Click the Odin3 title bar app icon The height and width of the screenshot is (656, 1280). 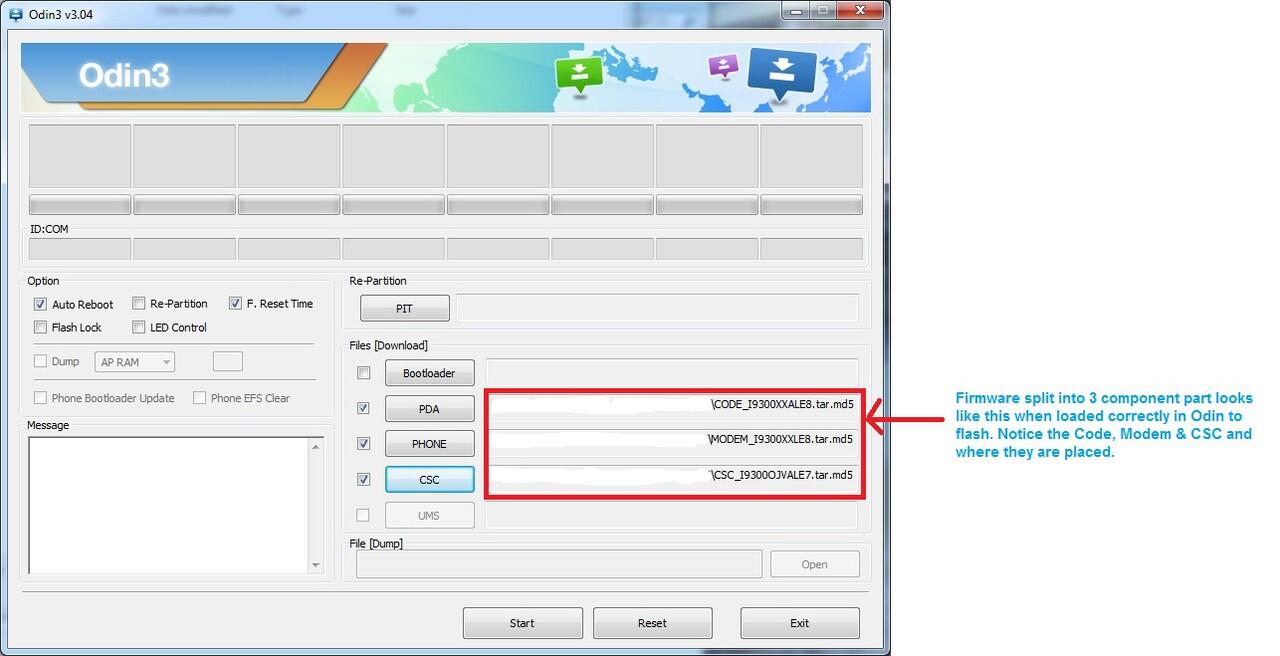(x=15, y=14)
